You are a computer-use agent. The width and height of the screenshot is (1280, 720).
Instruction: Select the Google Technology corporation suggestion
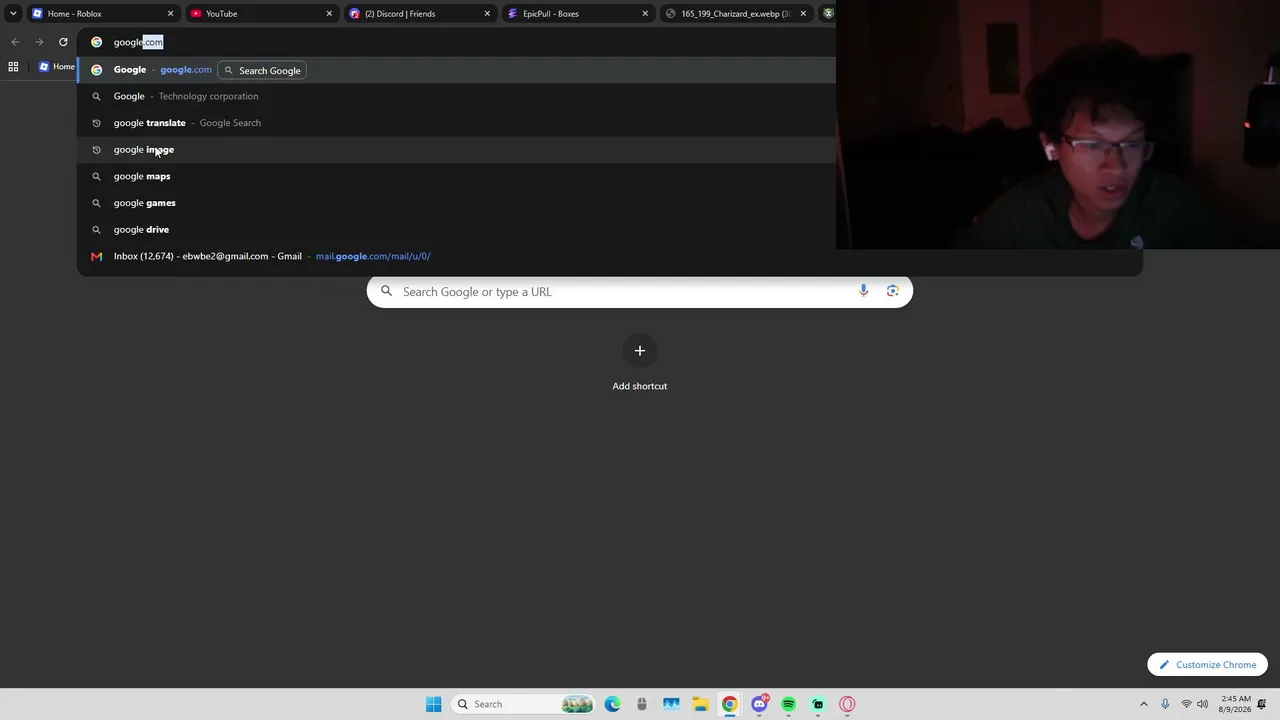pyautogui.click(x=456, y=96)
